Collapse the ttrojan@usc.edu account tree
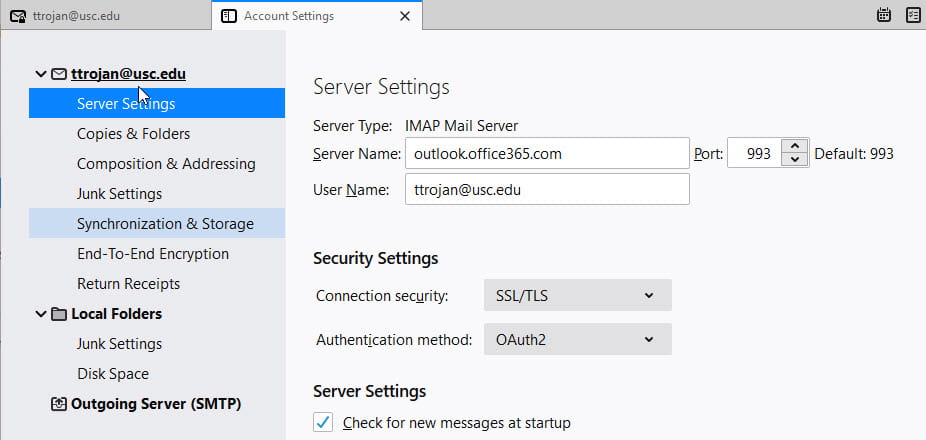Screen dimensions: 926x440 tap(40, 74)
